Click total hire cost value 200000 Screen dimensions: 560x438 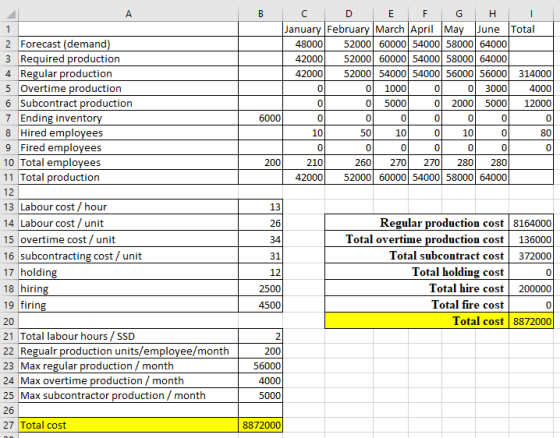click(x=531, y=288)
